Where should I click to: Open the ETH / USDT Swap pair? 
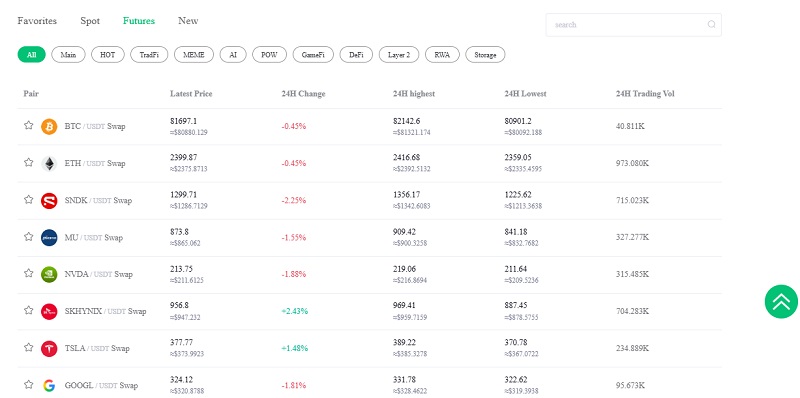coord(95,163)
